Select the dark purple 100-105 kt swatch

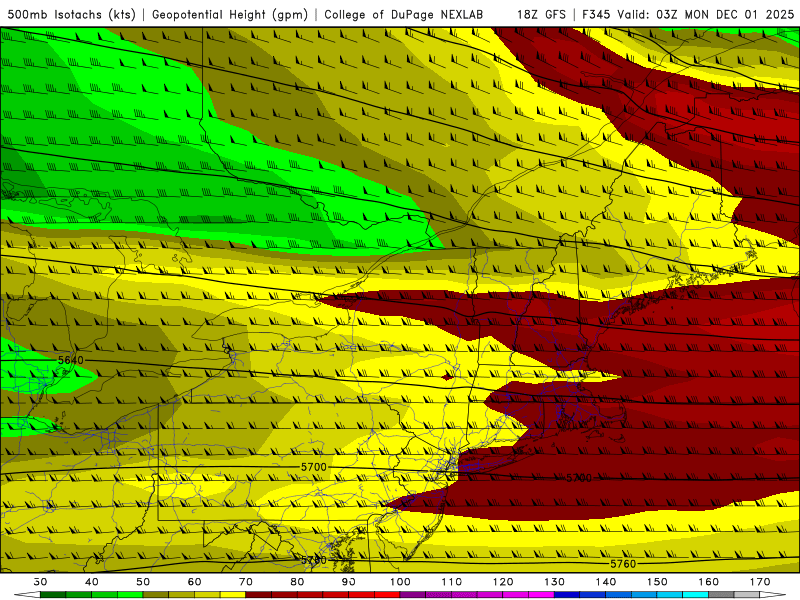[413, 595]
